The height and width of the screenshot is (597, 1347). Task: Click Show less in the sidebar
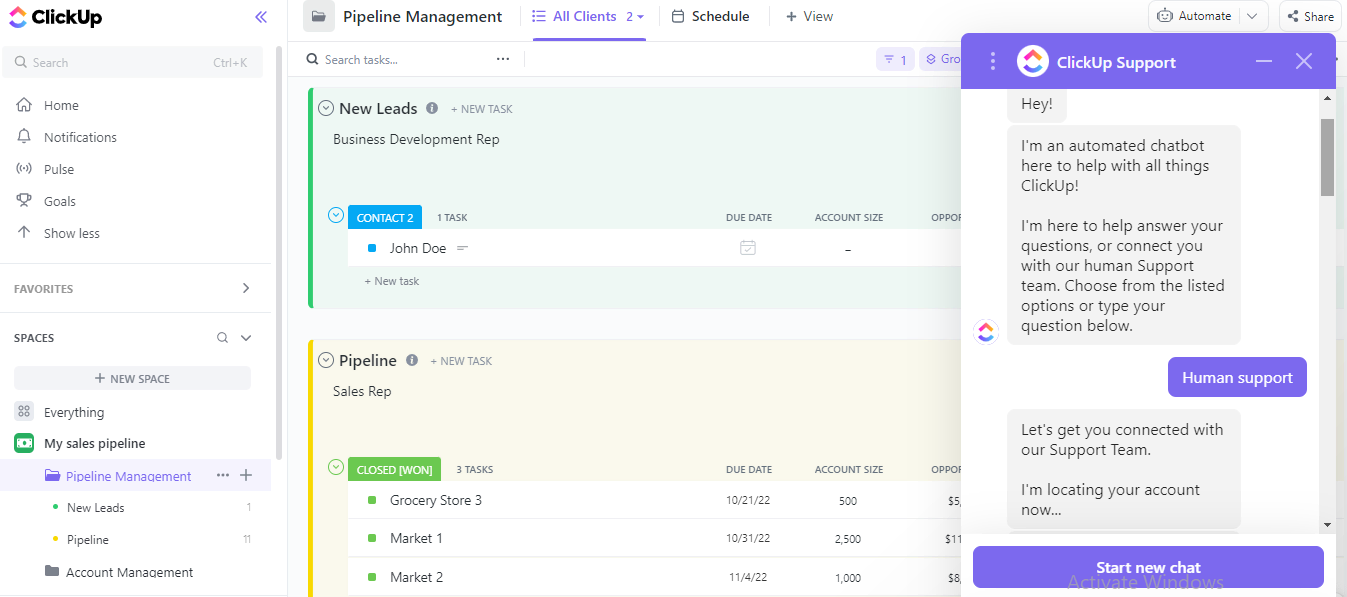click(72, 233)
